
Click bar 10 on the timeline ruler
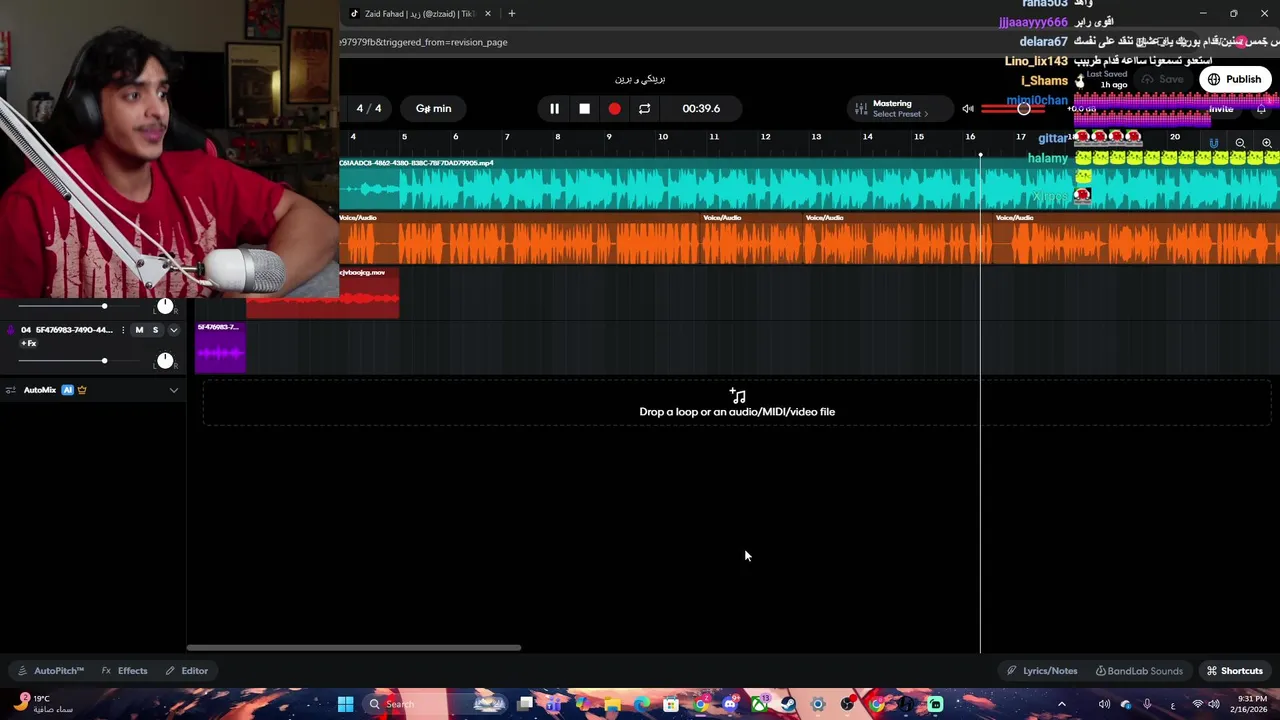(662, 137)
